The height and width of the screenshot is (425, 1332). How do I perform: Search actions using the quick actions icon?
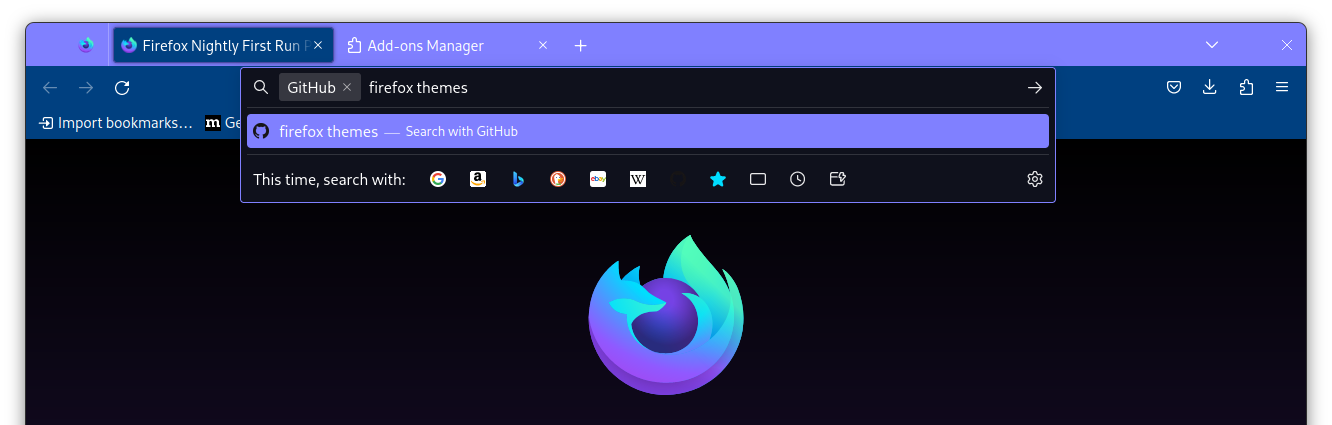click(838, 179)
